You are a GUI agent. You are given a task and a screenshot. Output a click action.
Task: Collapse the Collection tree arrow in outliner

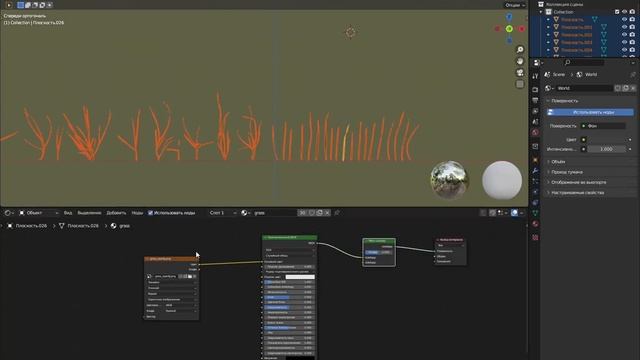point(541,12)
